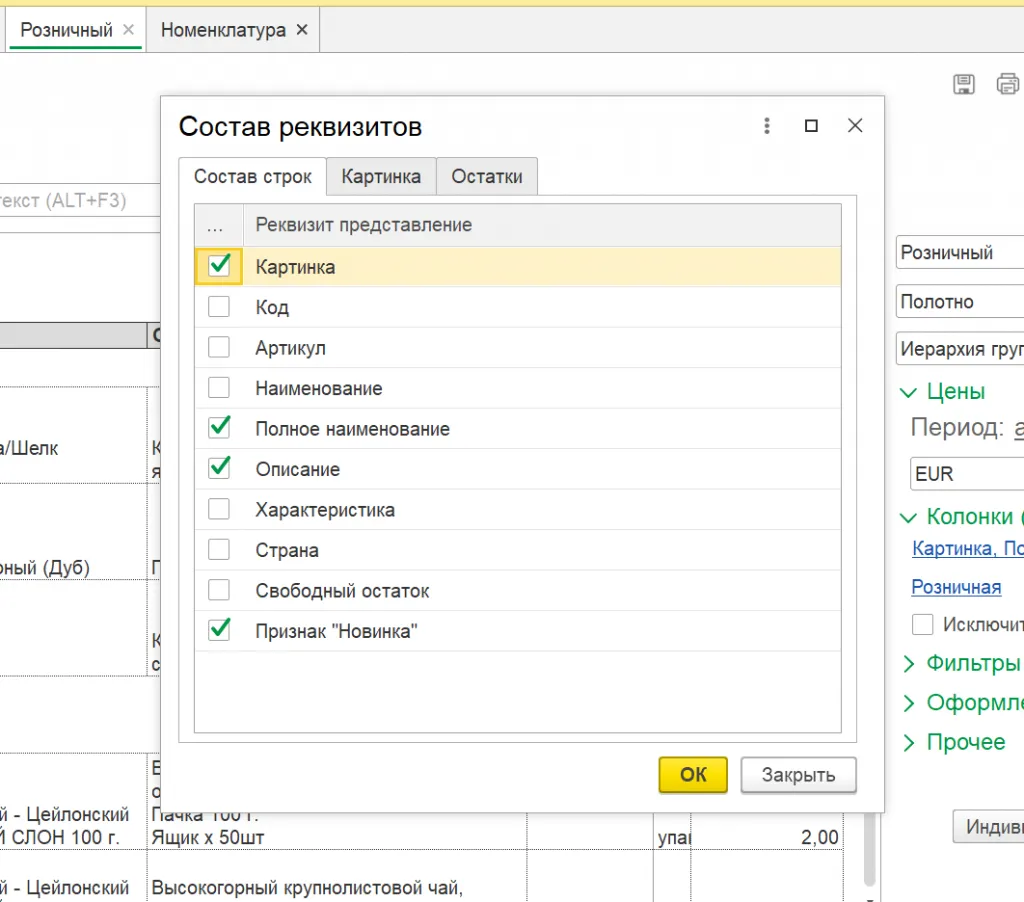The image size is (1024, 902).
Task: Open the Иерархия групп dropdown field
Action: tap(960, 349)
